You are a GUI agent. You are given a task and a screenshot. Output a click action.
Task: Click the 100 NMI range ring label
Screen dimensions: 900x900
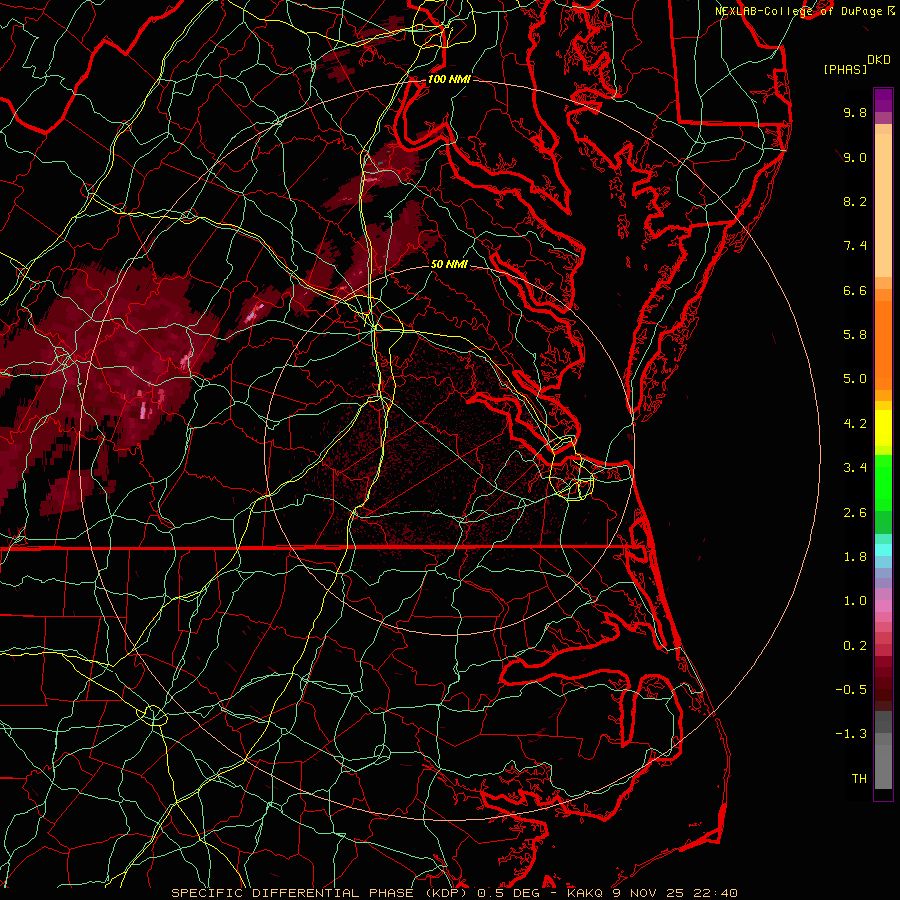click(x=449, y=79)
